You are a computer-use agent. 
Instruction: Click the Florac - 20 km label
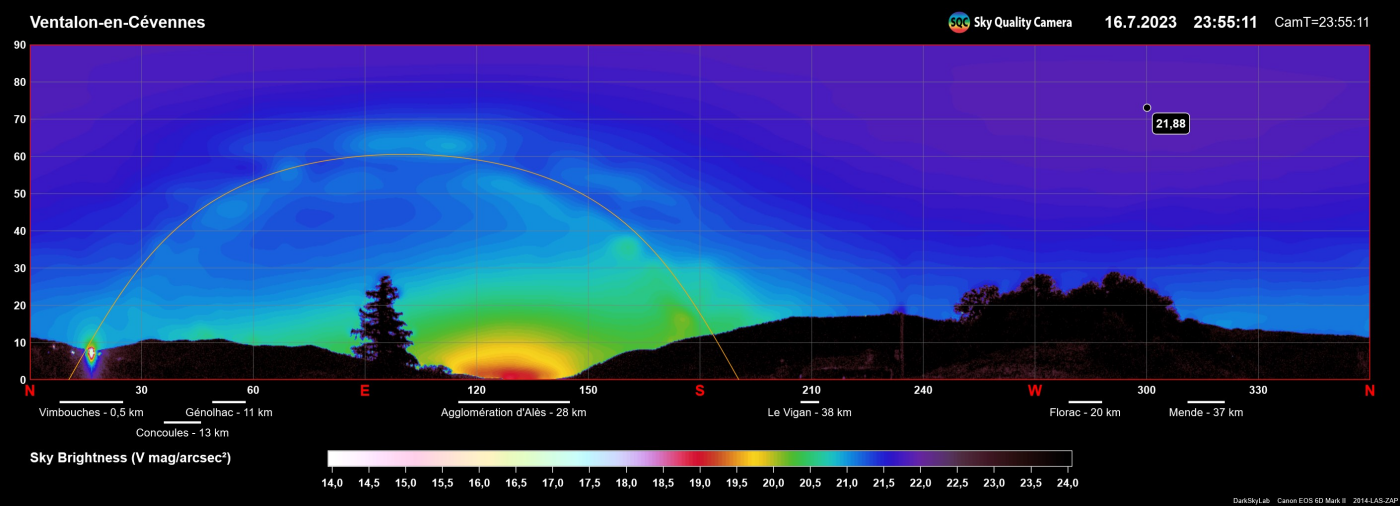point(1084,412)
